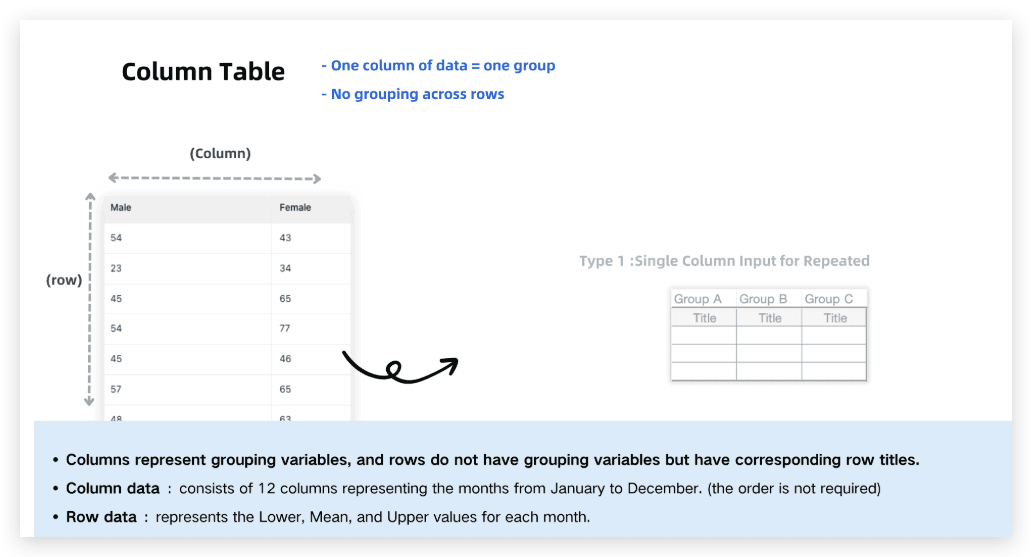
Task: Select the Male column header
Action: point(188,207)
